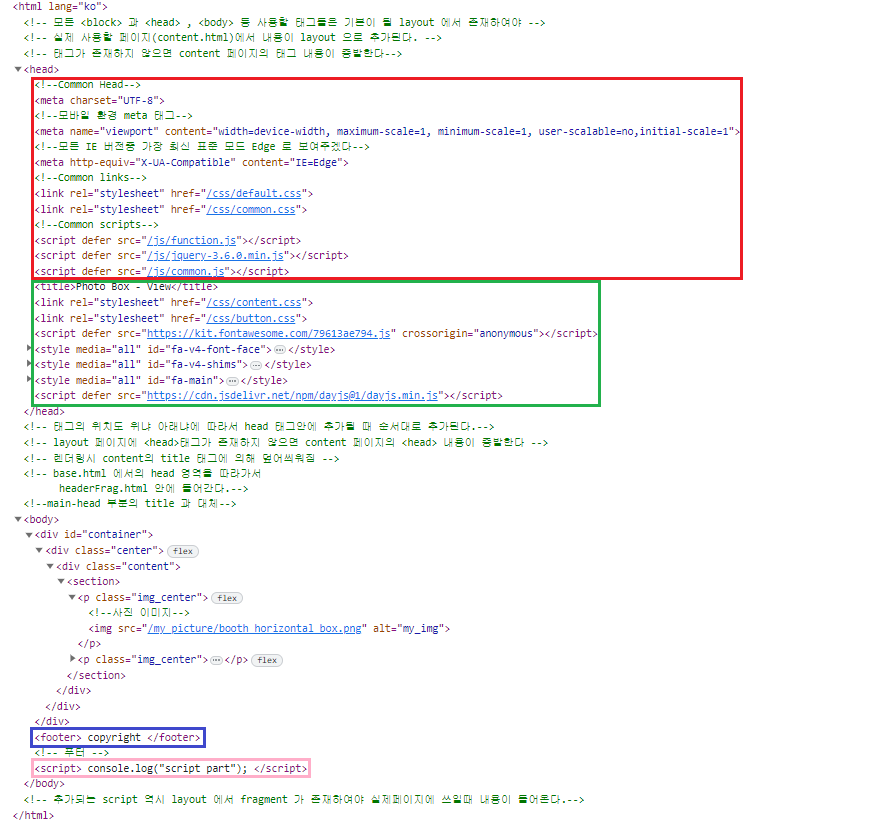The image size is (895, 833).
Task: Select the html lang="ko" line
Action: (60, 7)
